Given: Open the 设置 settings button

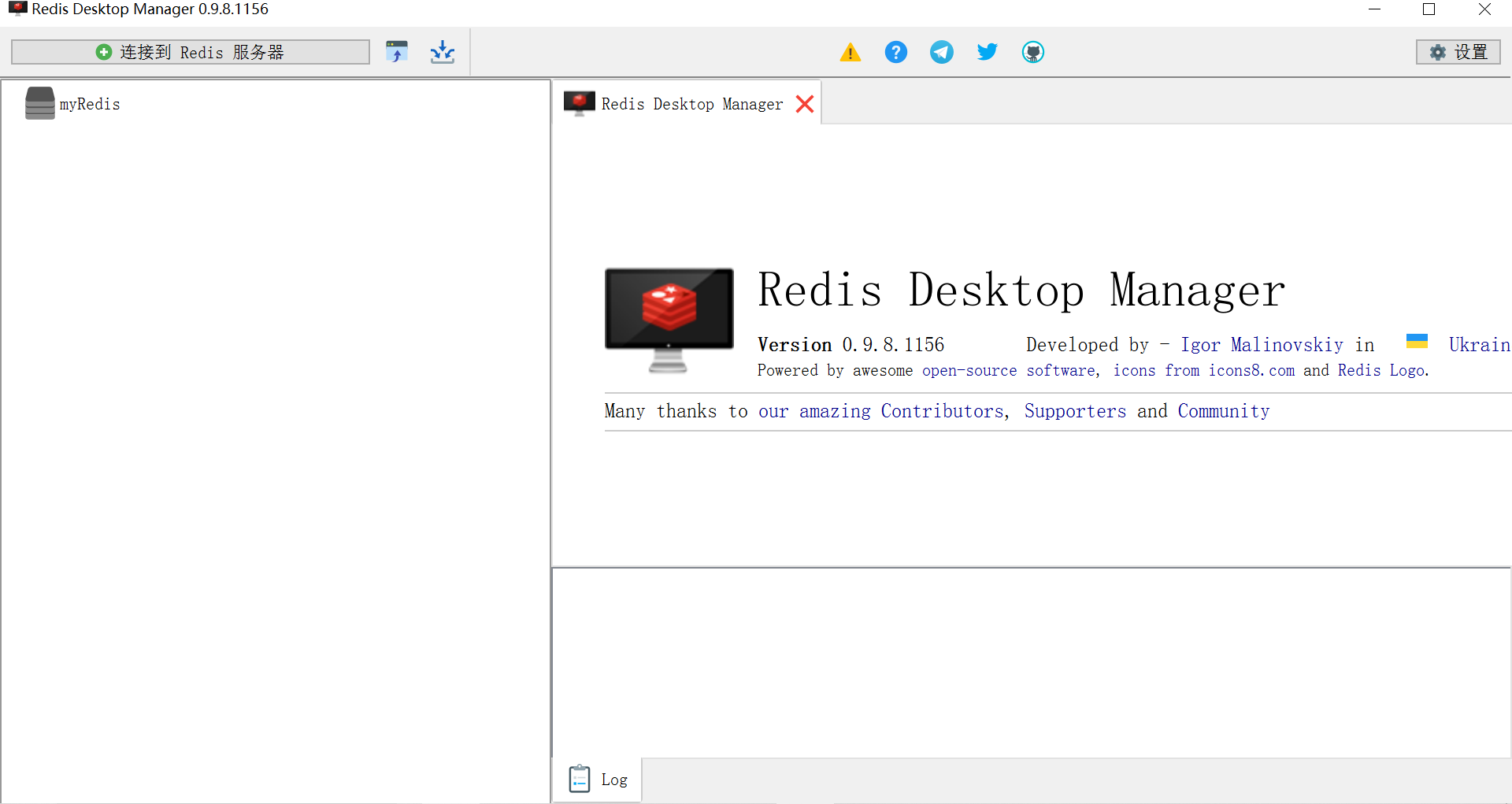Looking at the screenshot, I should pyautogui.click(x=1458, y=52).
